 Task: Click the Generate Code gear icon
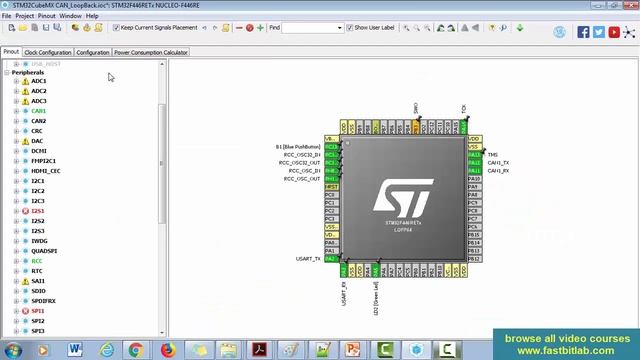pyautogui.click(x=87, y=28)
